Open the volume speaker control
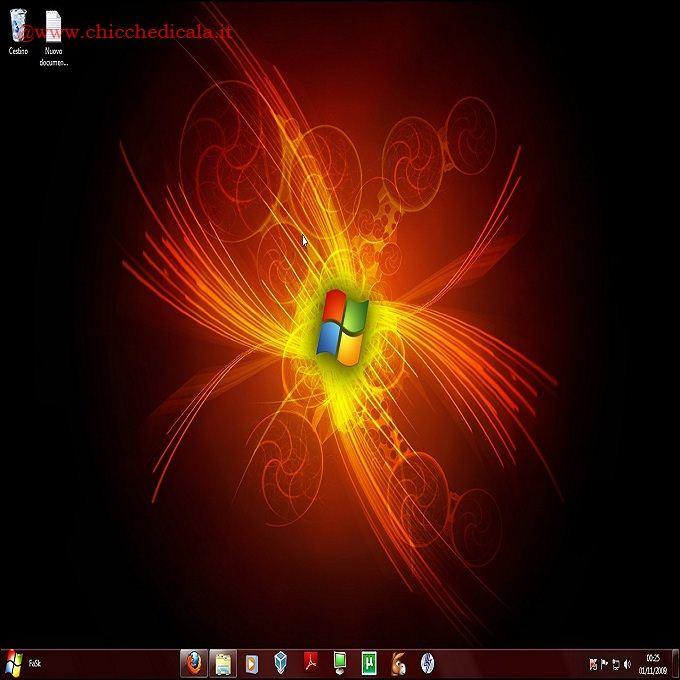The height and width of the screenshot is (680, 680). [627, 664]
